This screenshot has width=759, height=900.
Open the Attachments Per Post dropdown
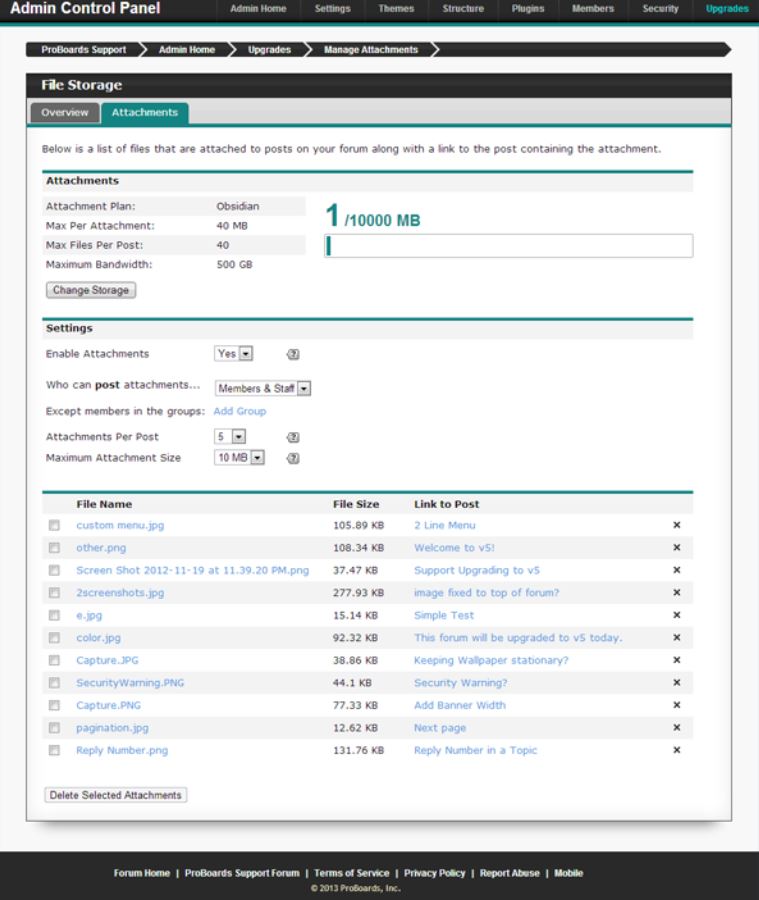[230, 437]
